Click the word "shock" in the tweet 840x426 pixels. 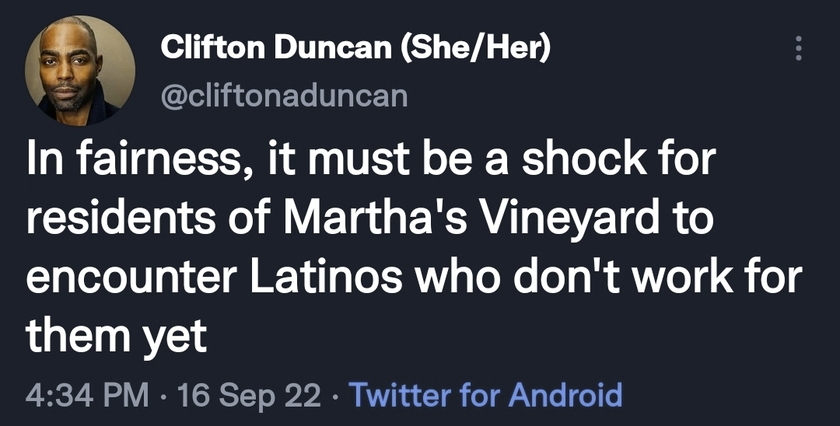584,160
